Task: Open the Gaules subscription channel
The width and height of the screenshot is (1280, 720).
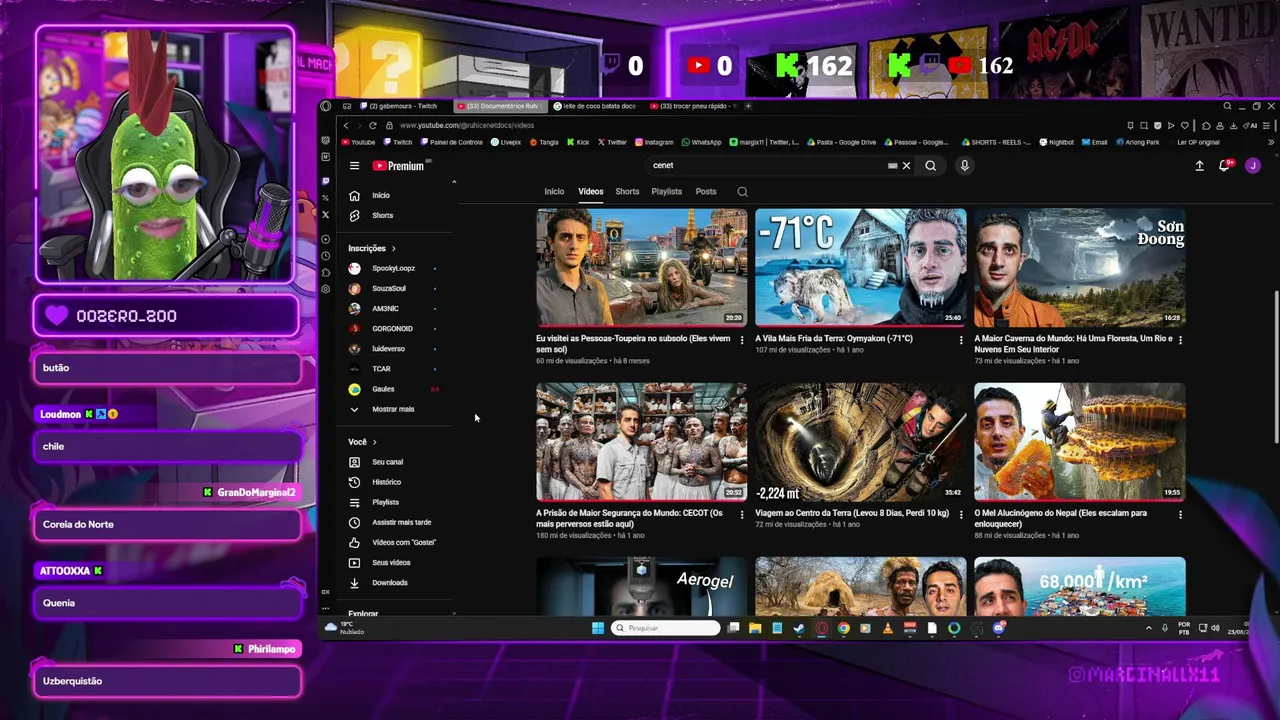Action: click(x=383, y=389)
